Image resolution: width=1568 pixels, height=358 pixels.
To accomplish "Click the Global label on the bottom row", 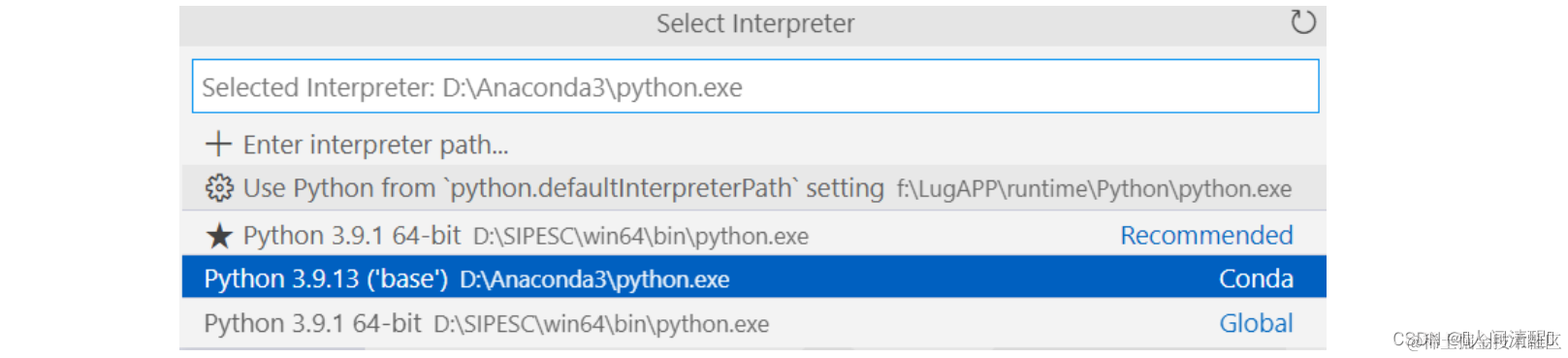I will tap(1256, 323).
